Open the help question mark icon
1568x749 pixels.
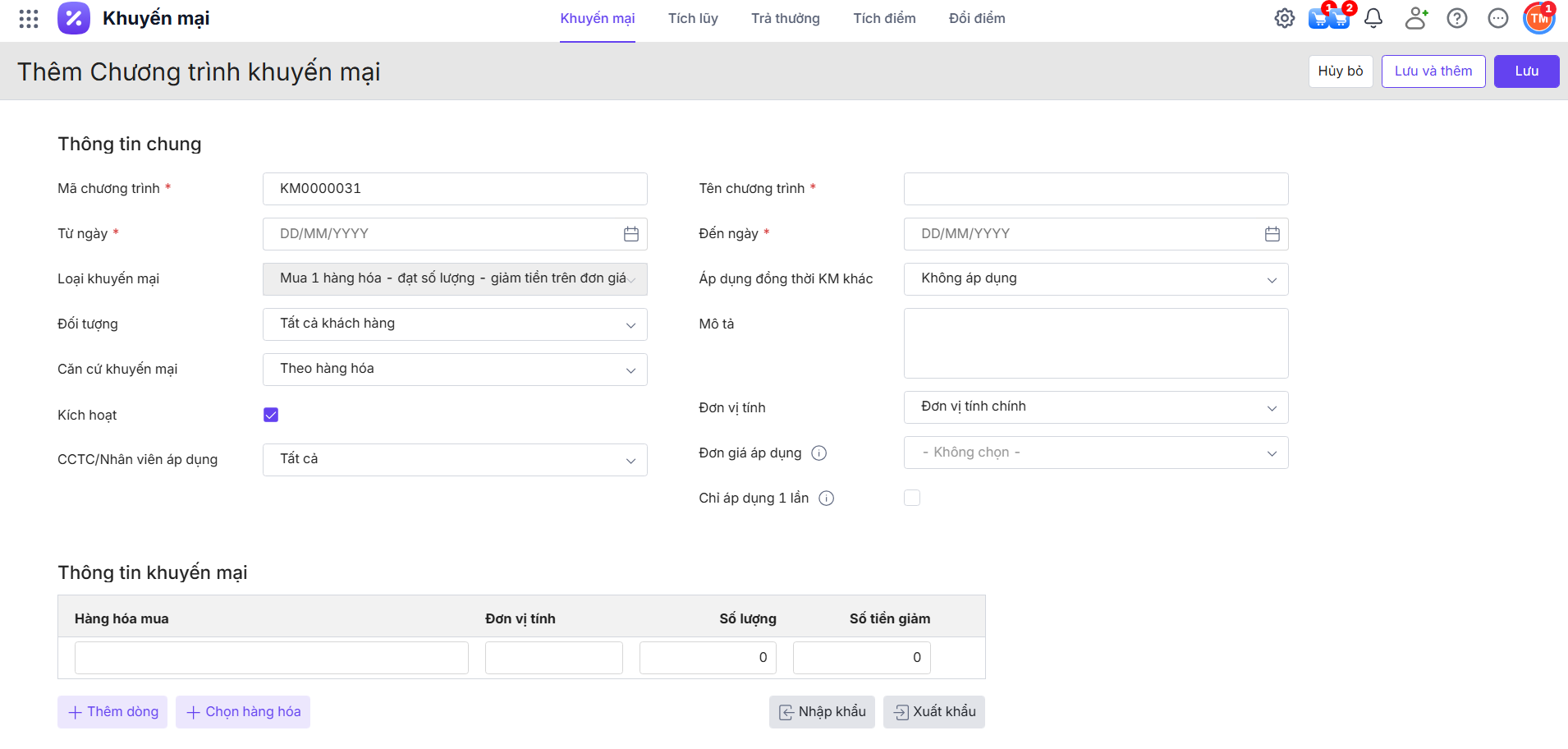point(1457,18)
